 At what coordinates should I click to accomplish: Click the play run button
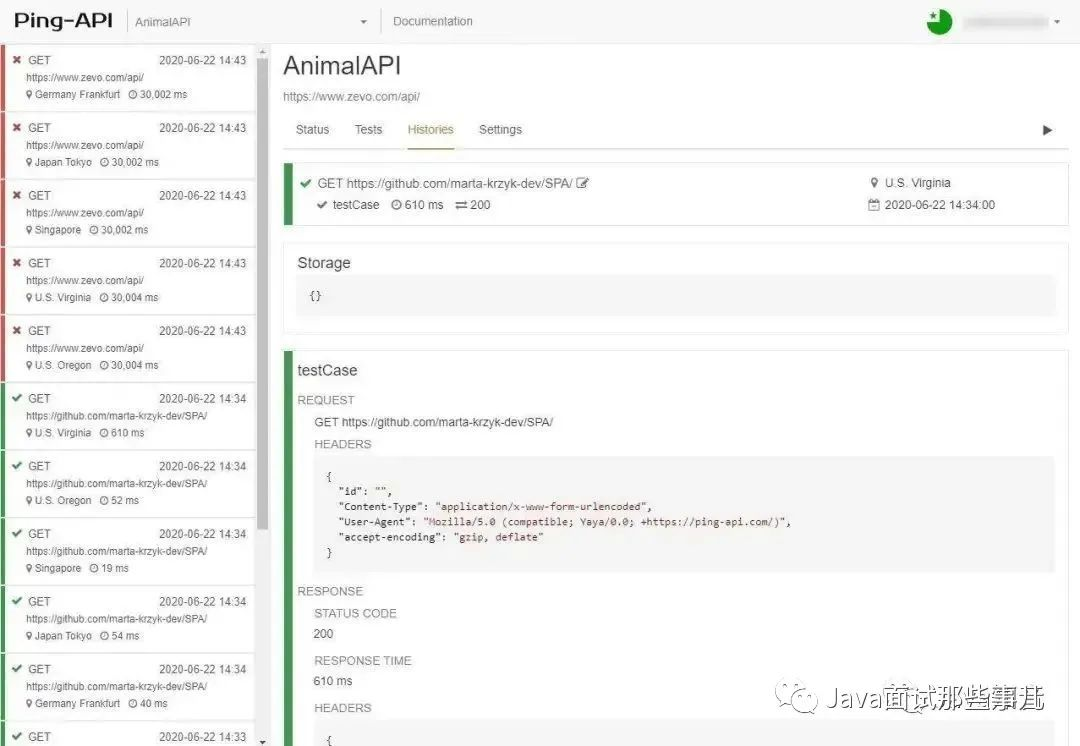pos(1047,130)
